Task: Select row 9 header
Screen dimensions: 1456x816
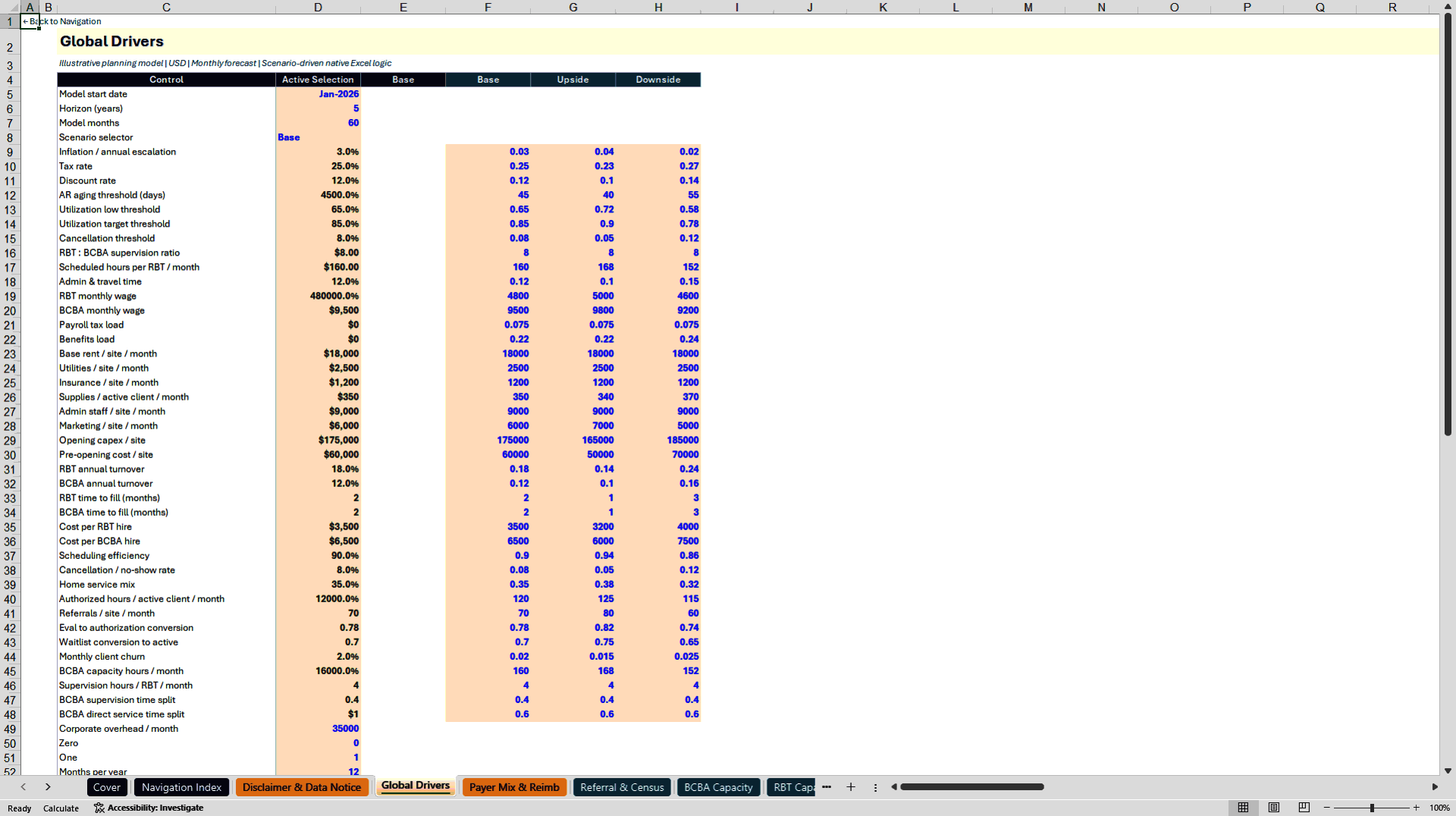Action: (x=10, y=152)
